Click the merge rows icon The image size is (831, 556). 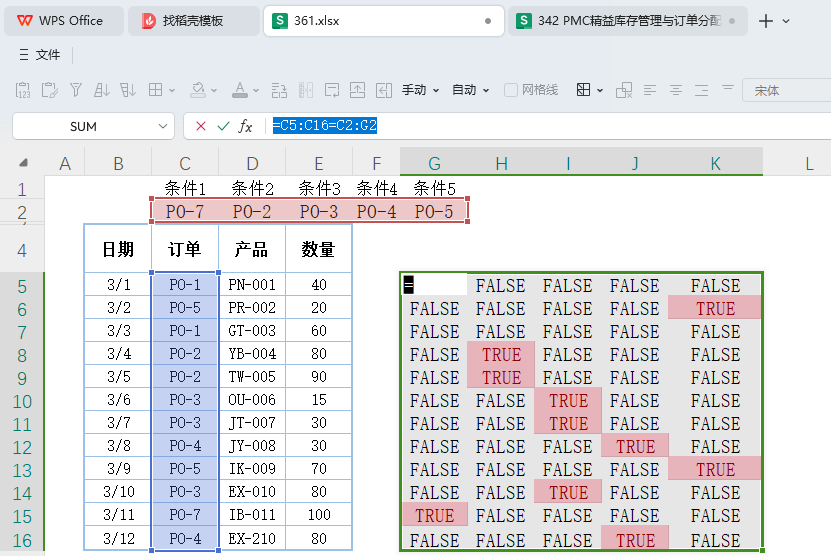coord(279,90)
